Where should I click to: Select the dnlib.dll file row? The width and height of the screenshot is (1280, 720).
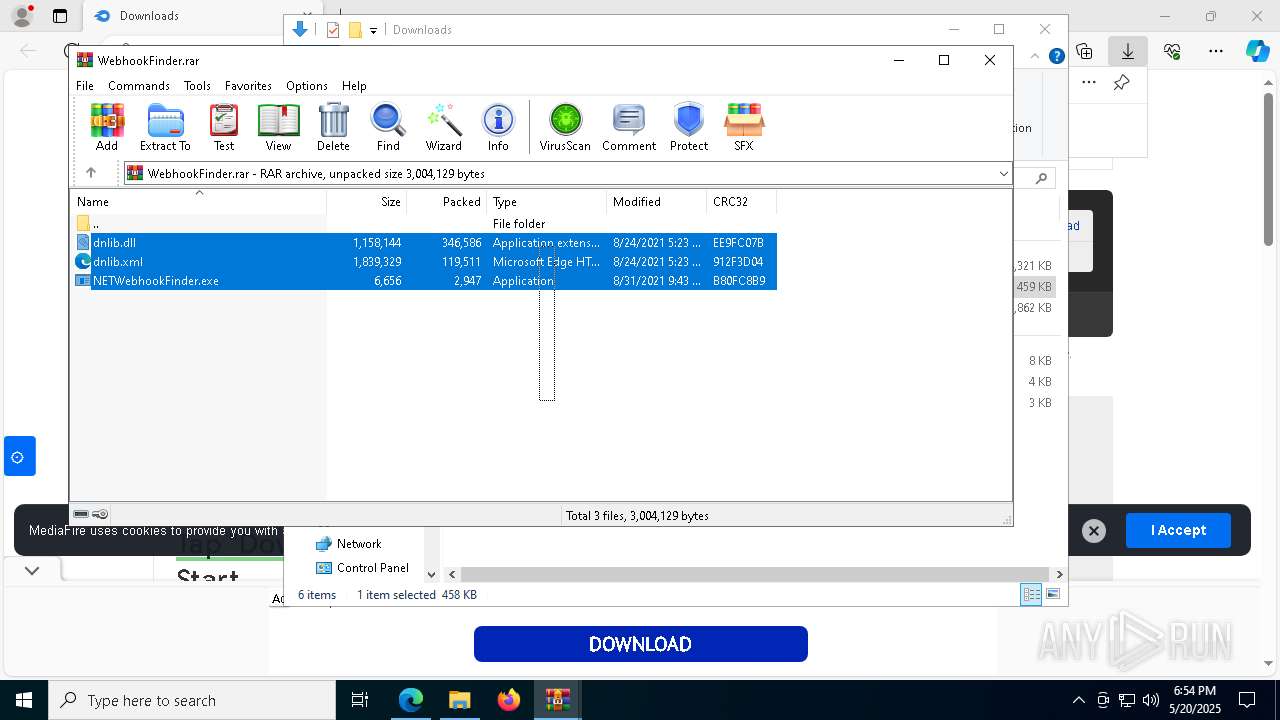point(425,243)
